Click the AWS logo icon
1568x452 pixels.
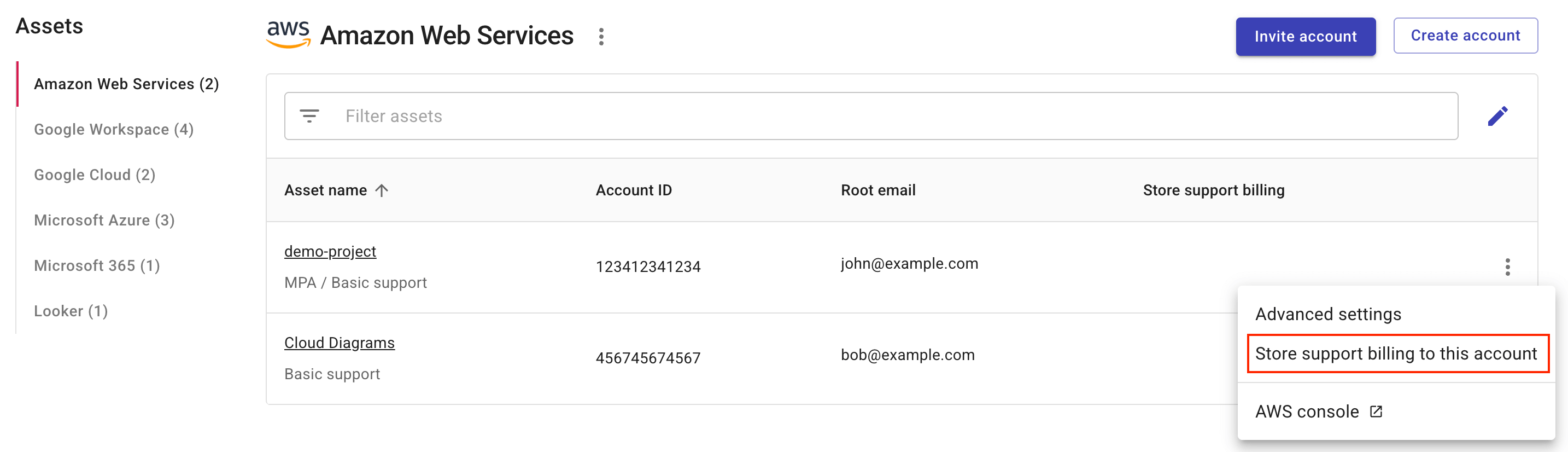[x=288, y=34]
